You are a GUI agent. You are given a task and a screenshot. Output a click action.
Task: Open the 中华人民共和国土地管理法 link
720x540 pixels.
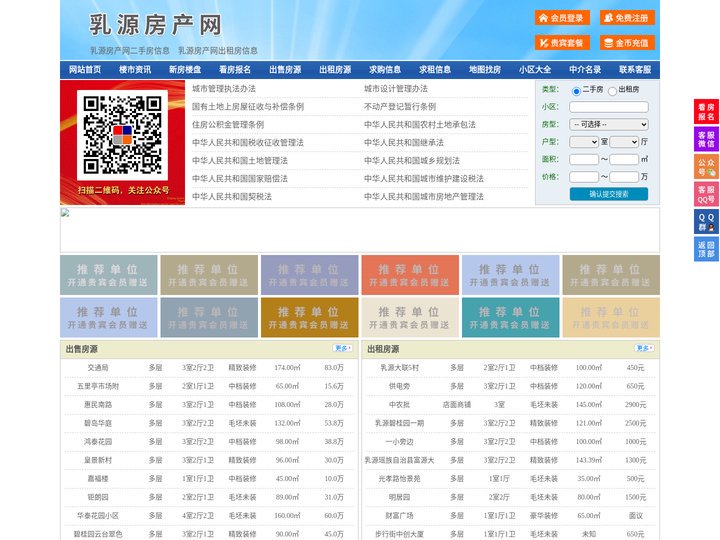pyautogui.click(x=240, y=160)
